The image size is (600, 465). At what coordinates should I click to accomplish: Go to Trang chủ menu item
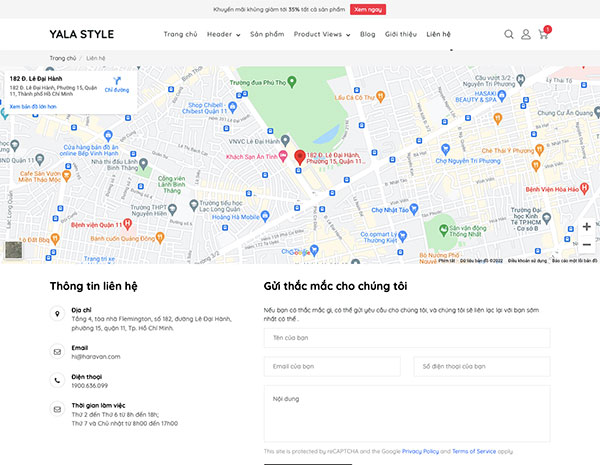pos(180,34)
